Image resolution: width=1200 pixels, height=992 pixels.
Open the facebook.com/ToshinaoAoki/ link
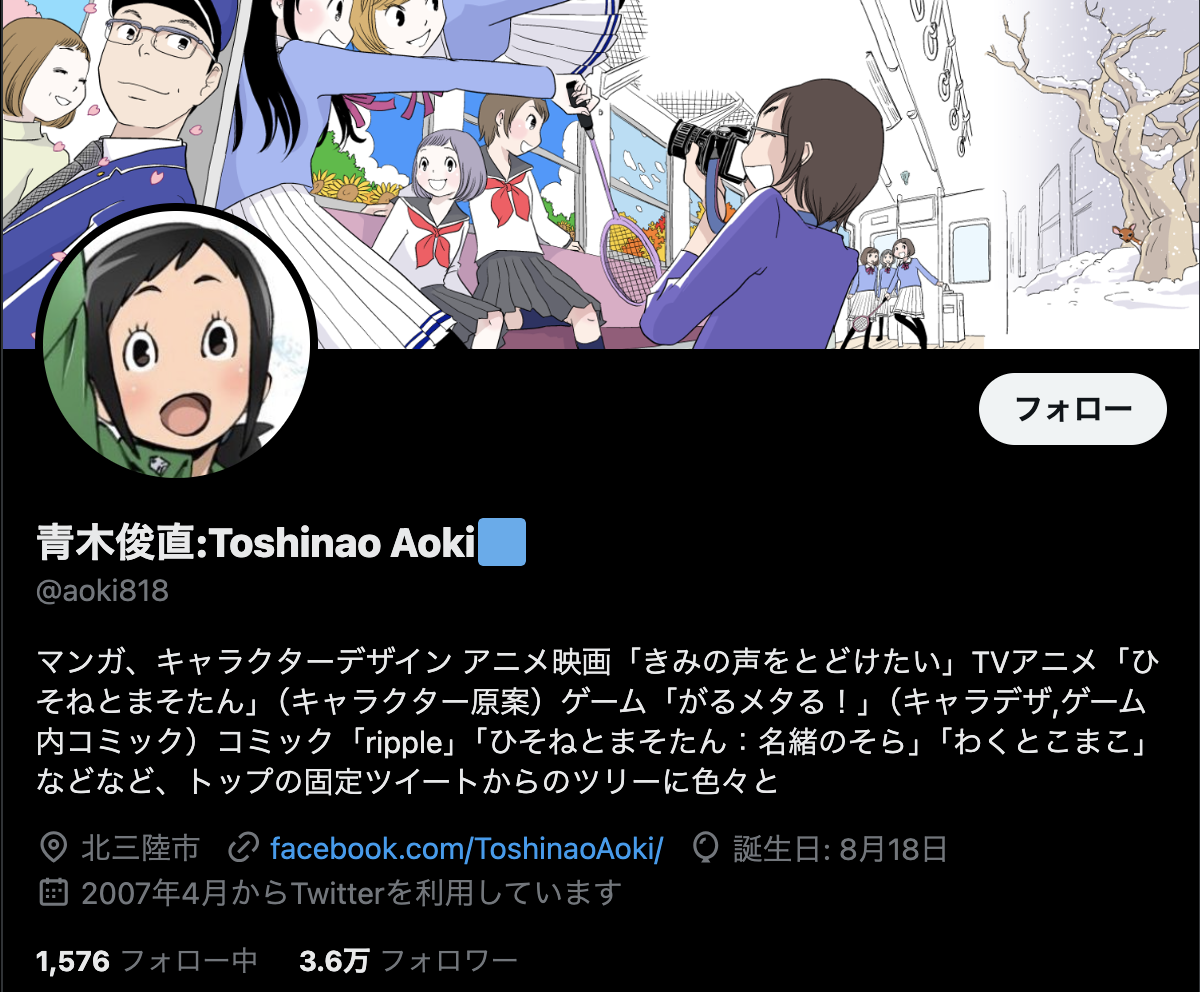click(x=467, y=850)
